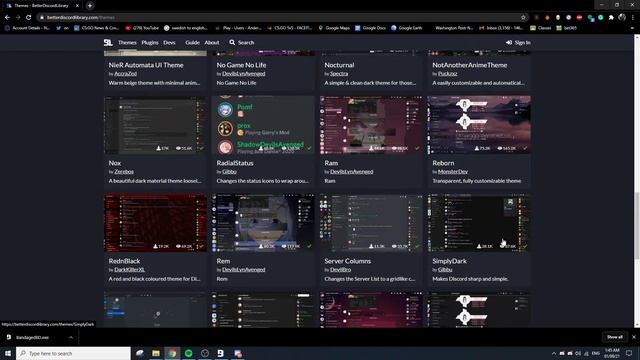
Task: Click the Windows taskbar search box
Action: (x=73, y=353)
